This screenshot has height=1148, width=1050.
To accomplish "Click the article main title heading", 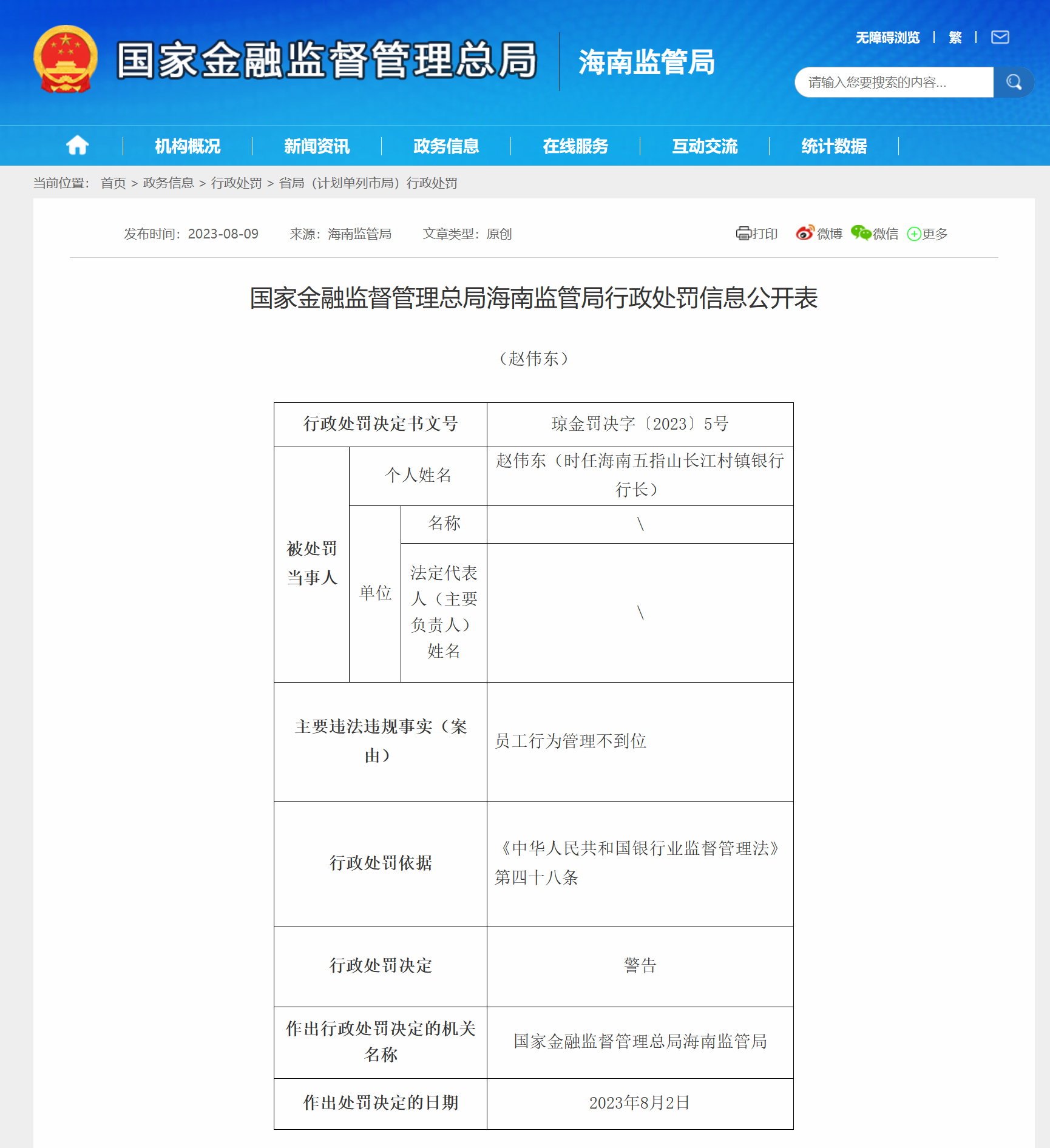I will [x=534, y=298].
